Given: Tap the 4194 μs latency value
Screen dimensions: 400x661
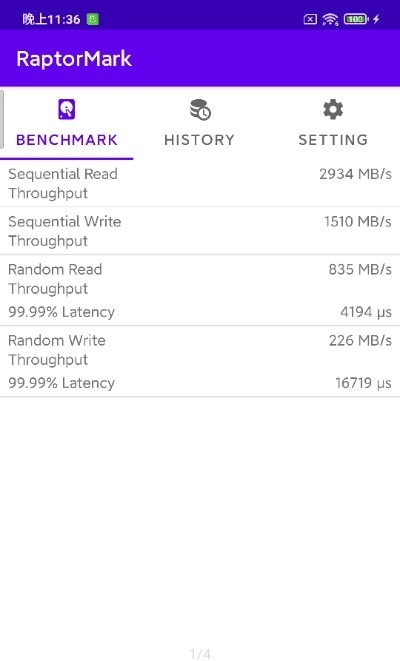Looking at the screenshot, I should [x=366, y=312].
